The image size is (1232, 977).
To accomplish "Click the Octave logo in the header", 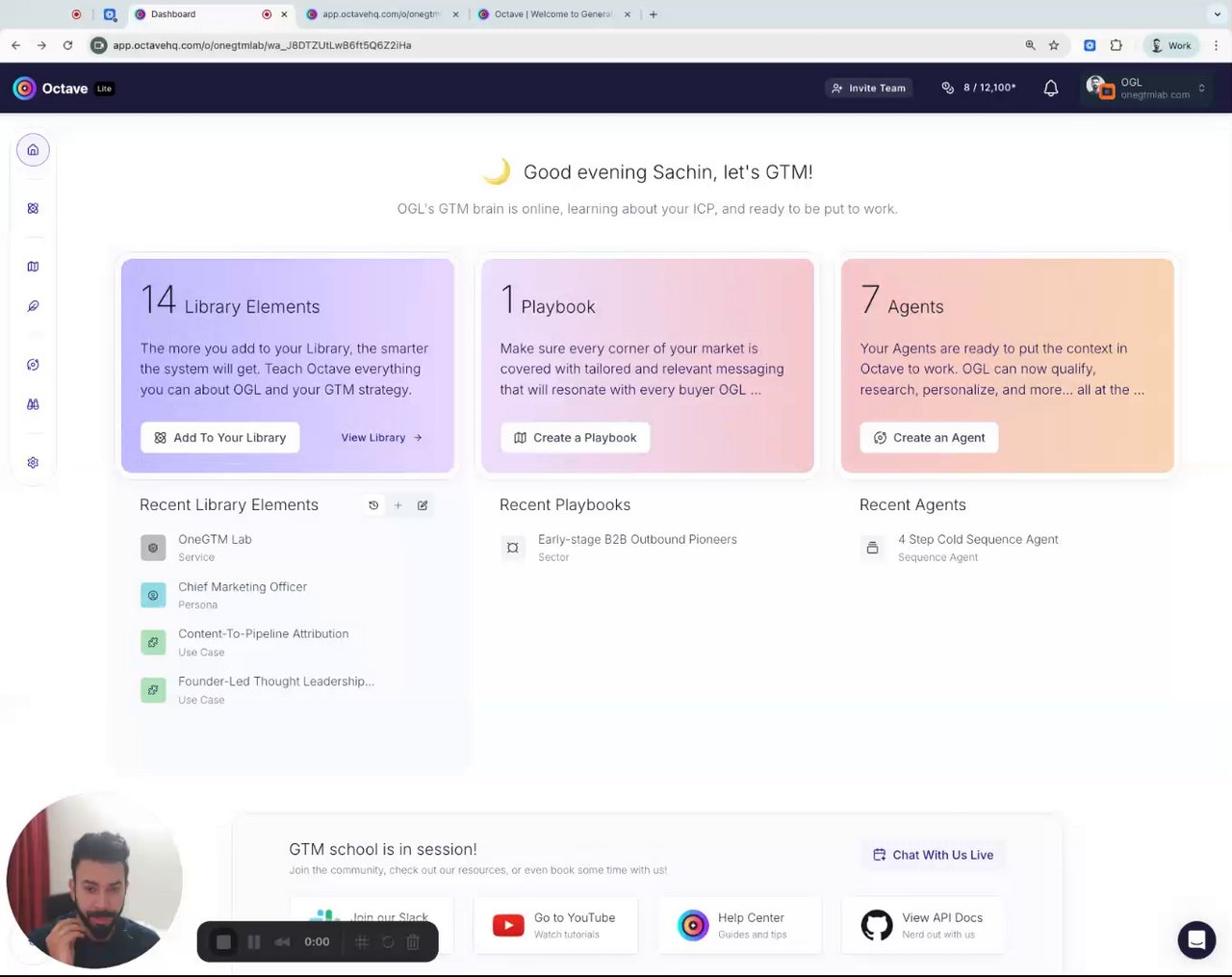I will point(63,89).
